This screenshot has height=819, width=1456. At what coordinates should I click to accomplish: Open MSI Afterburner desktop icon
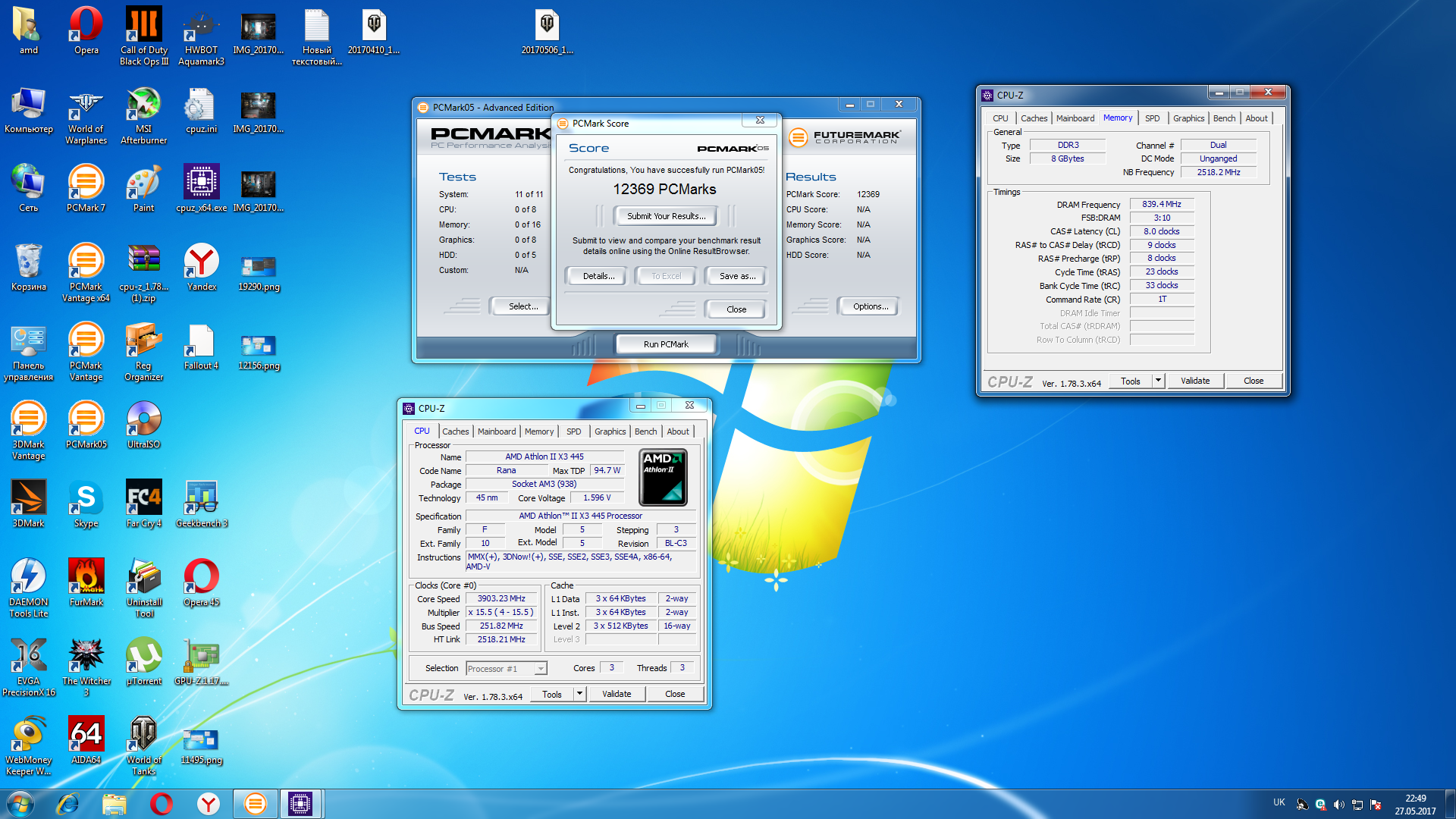click(143, 115)
